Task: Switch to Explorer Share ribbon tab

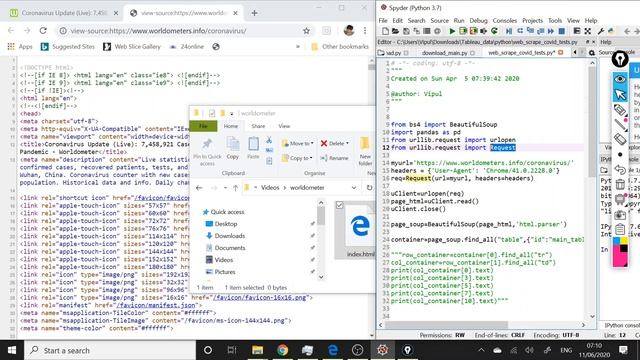Action: 258,126
